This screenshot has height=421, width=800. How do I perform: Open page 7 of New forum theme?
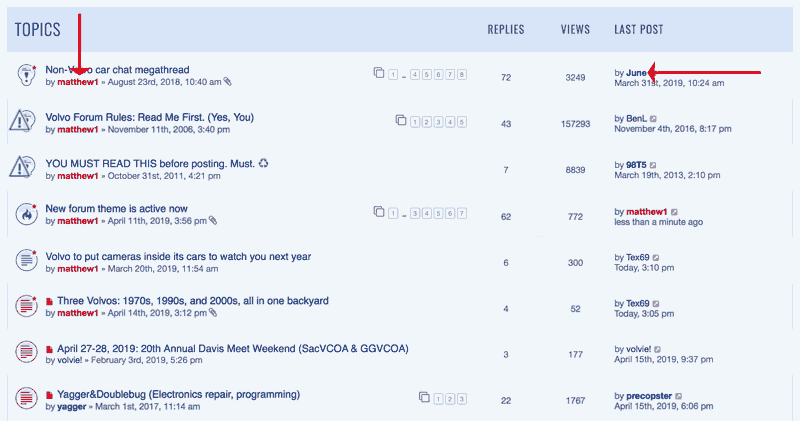462,213
